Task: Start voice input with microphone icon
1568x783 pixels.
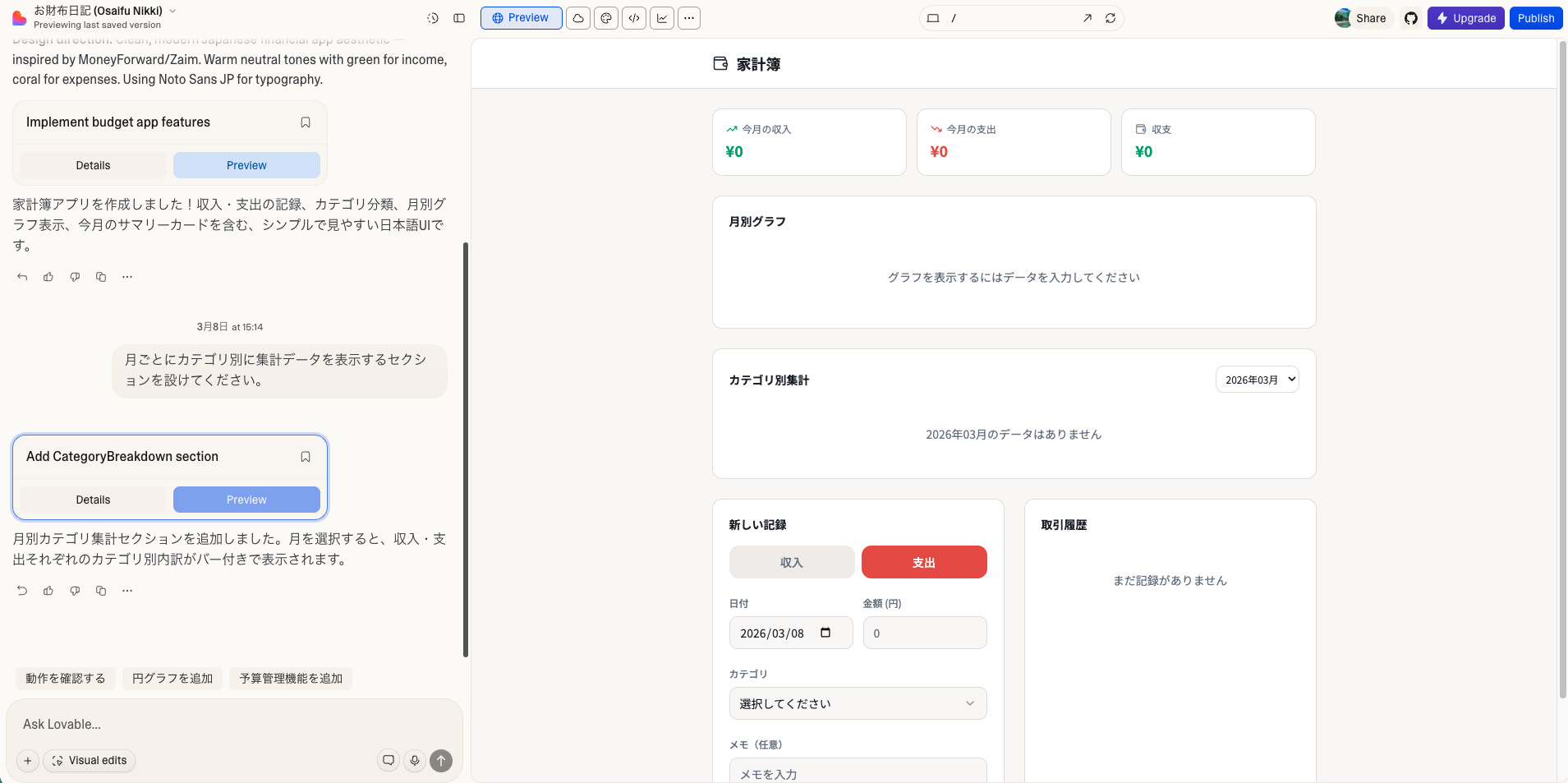Action: point(415,761)
